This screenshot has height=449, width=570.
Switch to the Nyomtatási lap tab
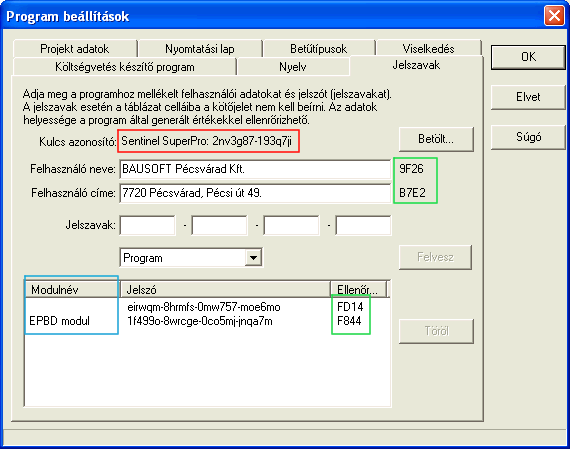(200, 49)
